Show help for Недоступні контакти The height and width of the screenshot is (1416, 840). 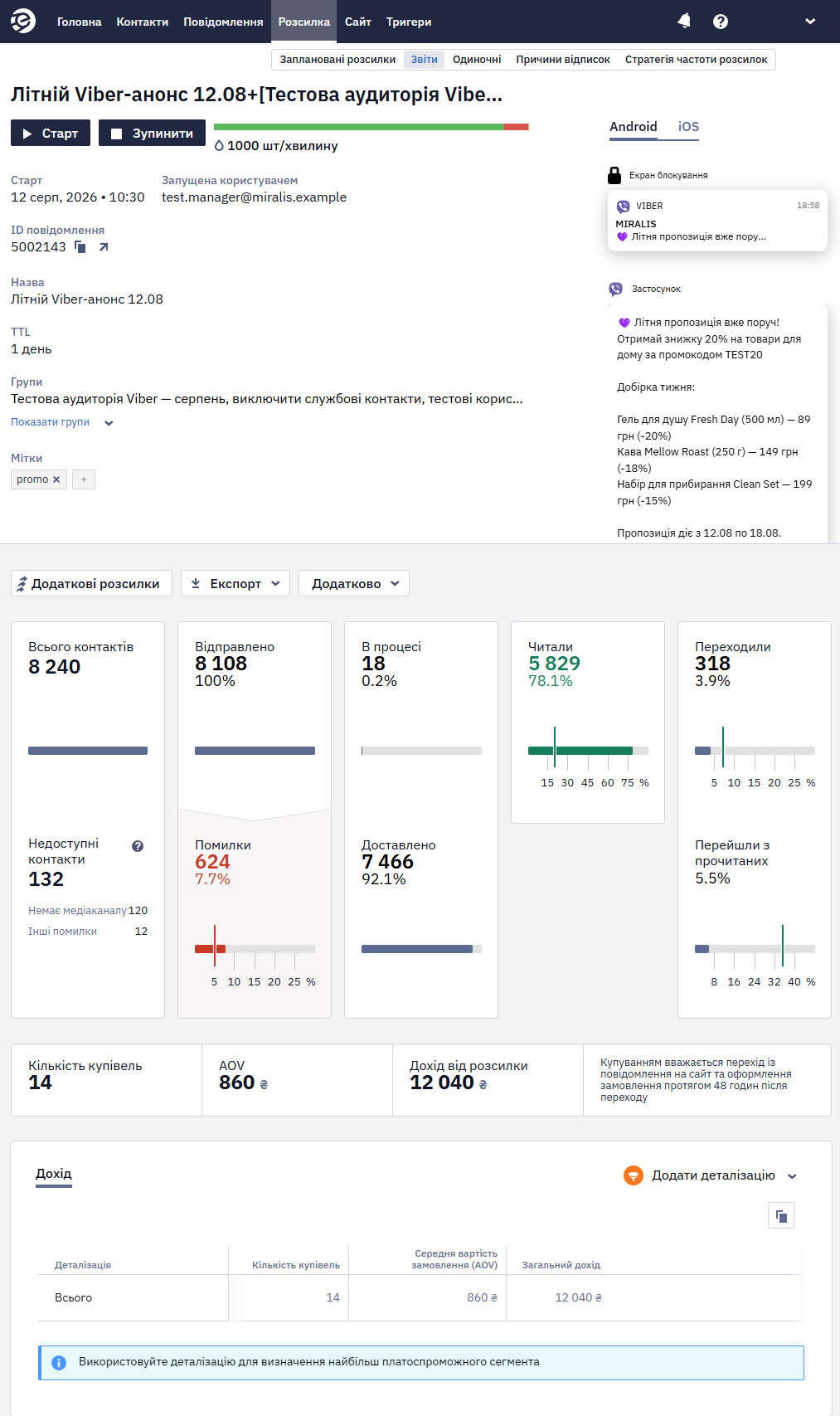pyautogui.click(x=138, y=846)
